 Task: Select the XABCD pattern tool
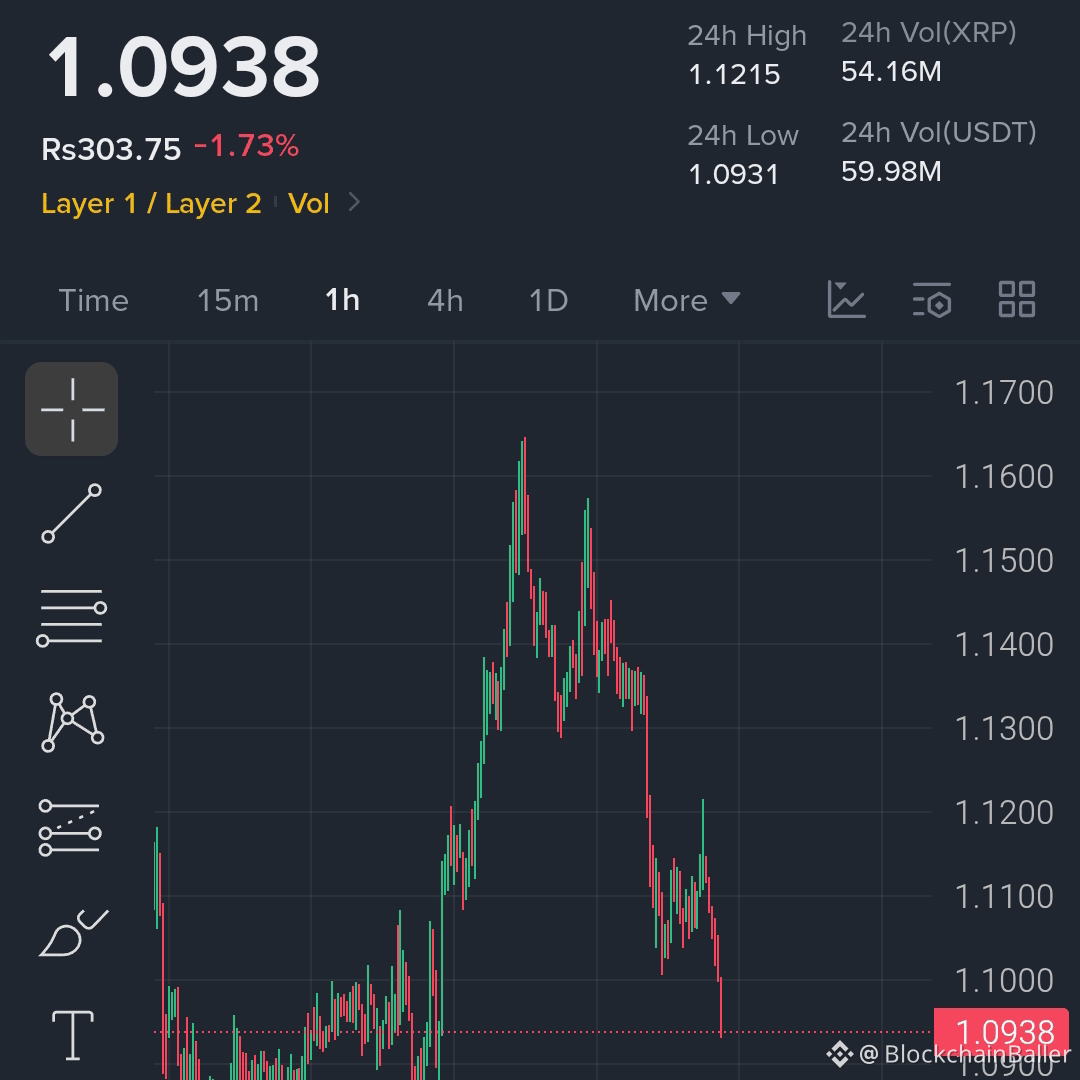click(x=72, y=722)
